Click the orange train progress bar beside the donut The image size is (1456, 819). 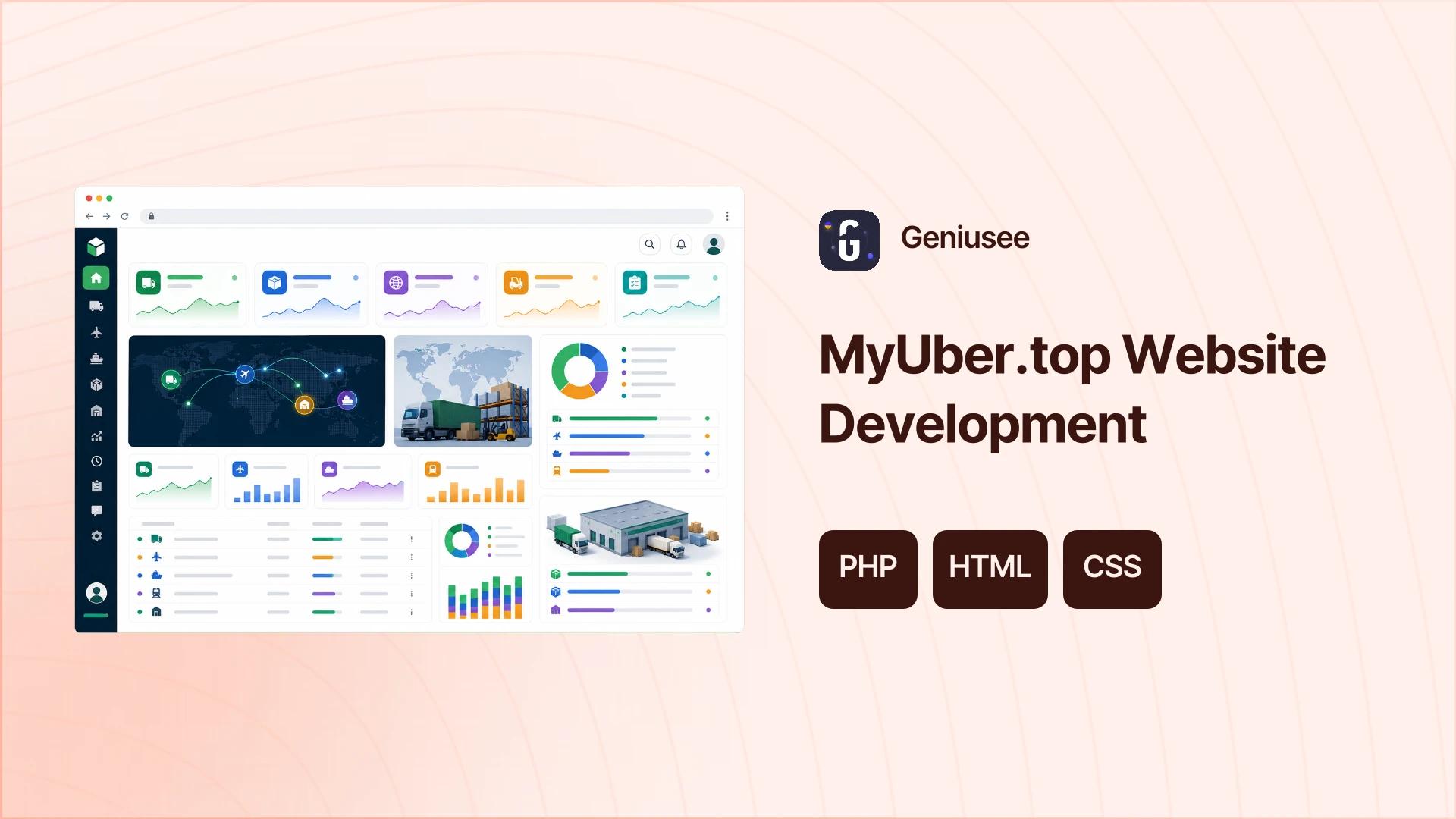point(630,471)
